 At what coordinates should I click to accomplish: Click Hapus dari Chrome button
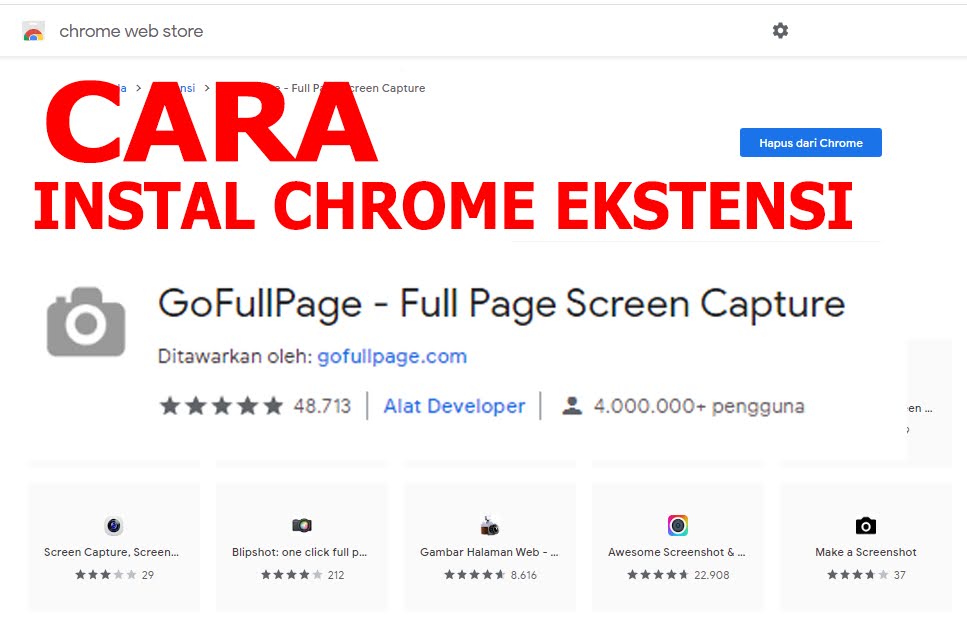tap(810, 142)
